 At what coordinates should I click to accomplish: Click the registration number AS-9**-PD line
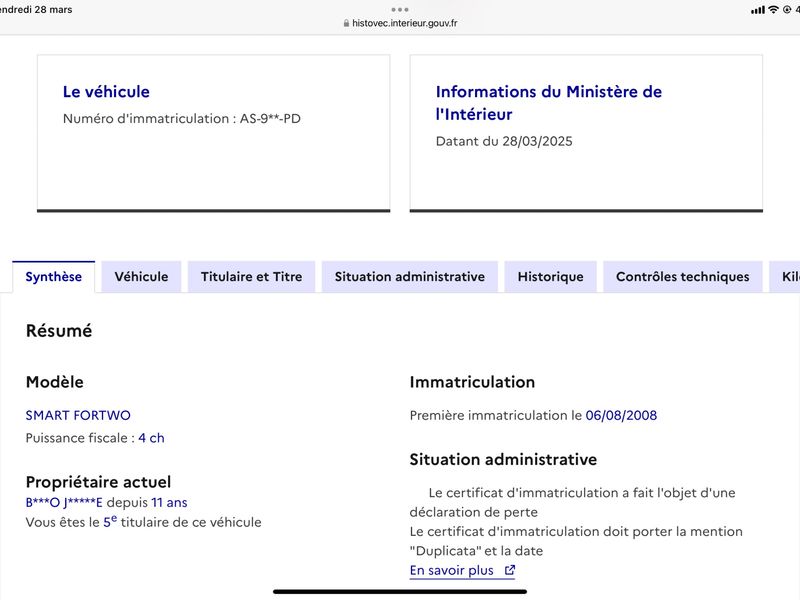point(182,118)
